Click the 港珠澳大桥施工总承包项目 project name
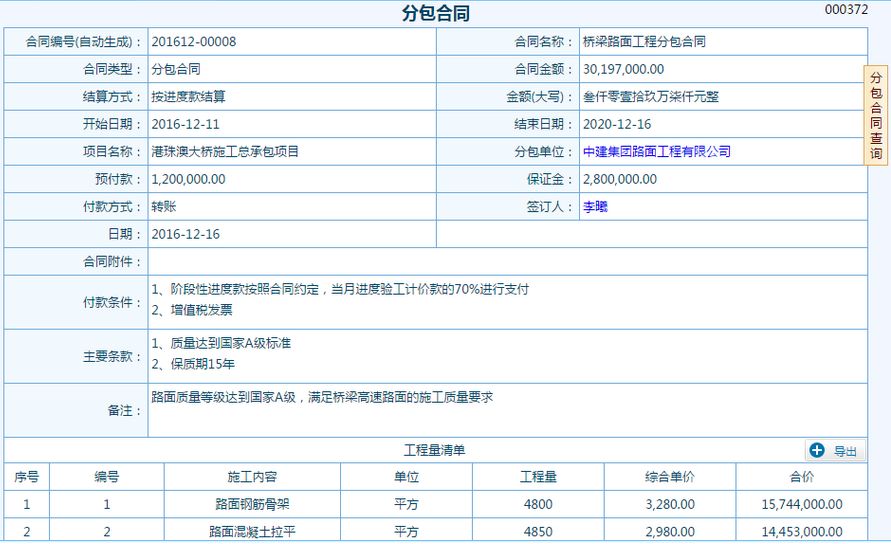 coord(225,152)
